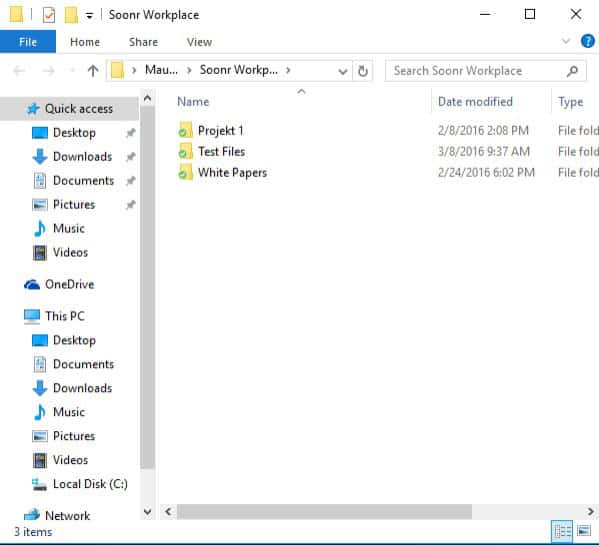Select Network in navigation pane
The width and height of the screenshot is (599, 545).
click(x=67, y=516)
